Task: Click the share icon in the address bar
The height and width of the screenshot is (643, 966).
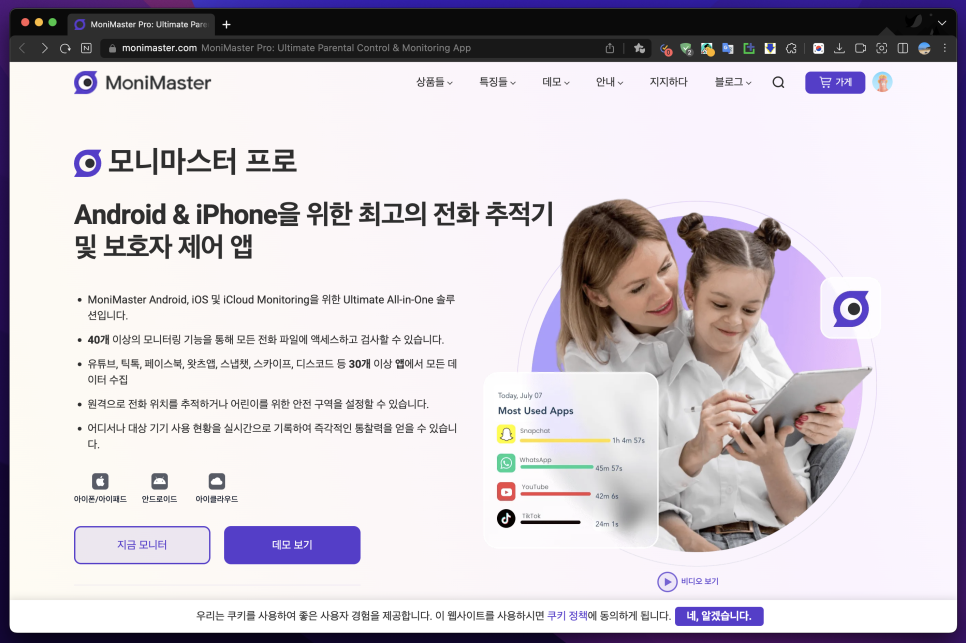Action: click(x=610, y=48)
